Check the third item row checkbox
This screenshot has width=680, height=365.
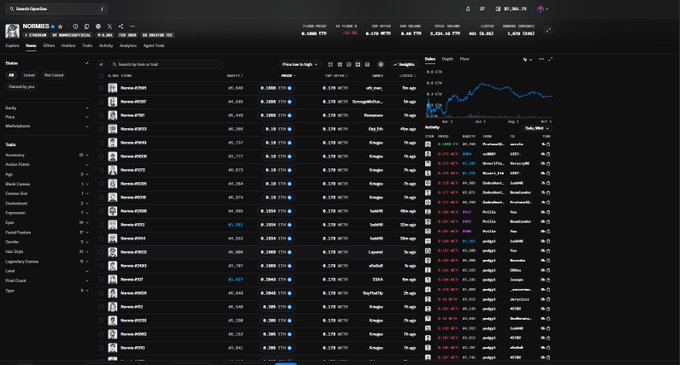point(101,115)
